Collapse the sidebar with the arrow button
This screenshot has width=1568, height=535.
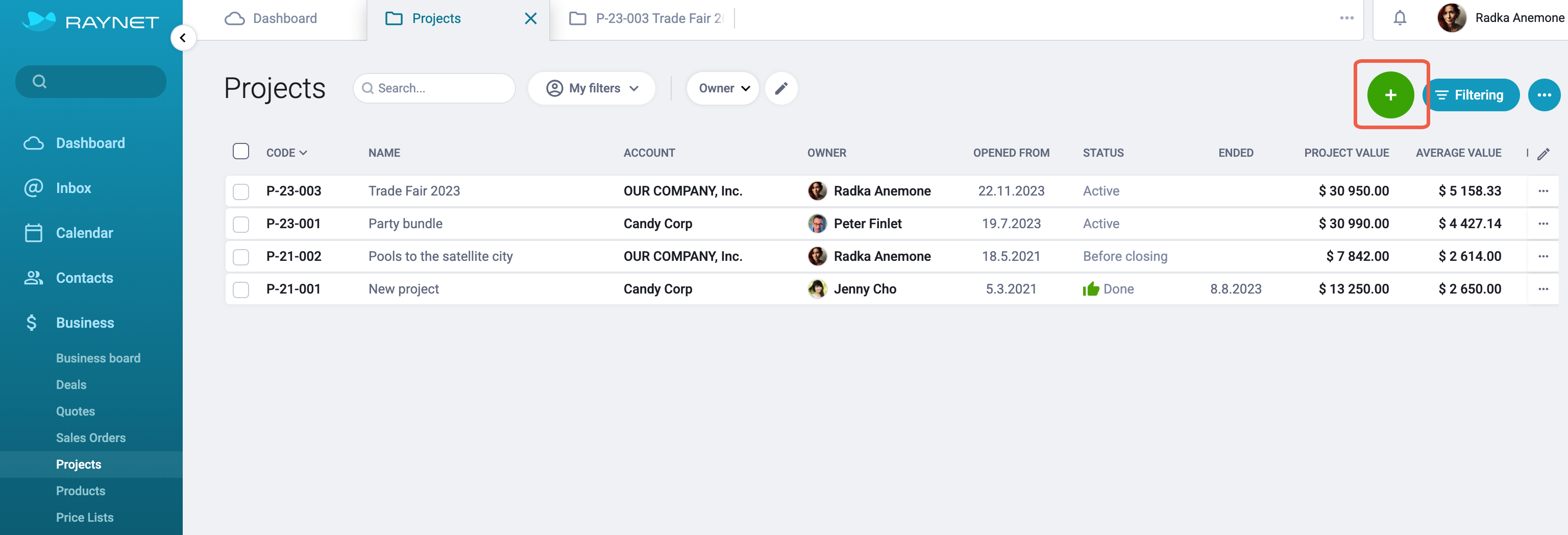tap(183, 38)
